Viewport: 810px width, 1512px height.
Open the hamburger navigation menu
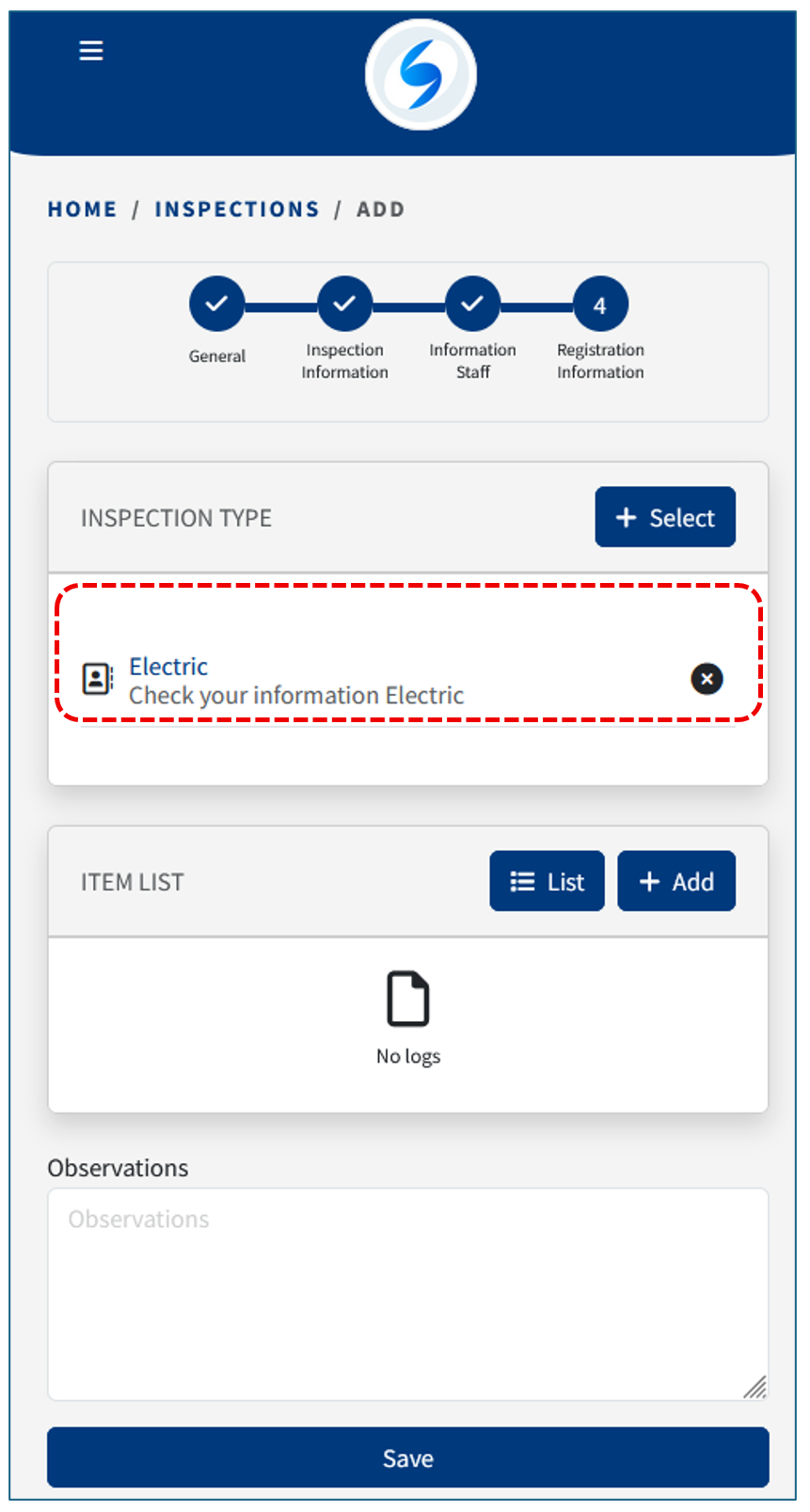pos(91,51)
